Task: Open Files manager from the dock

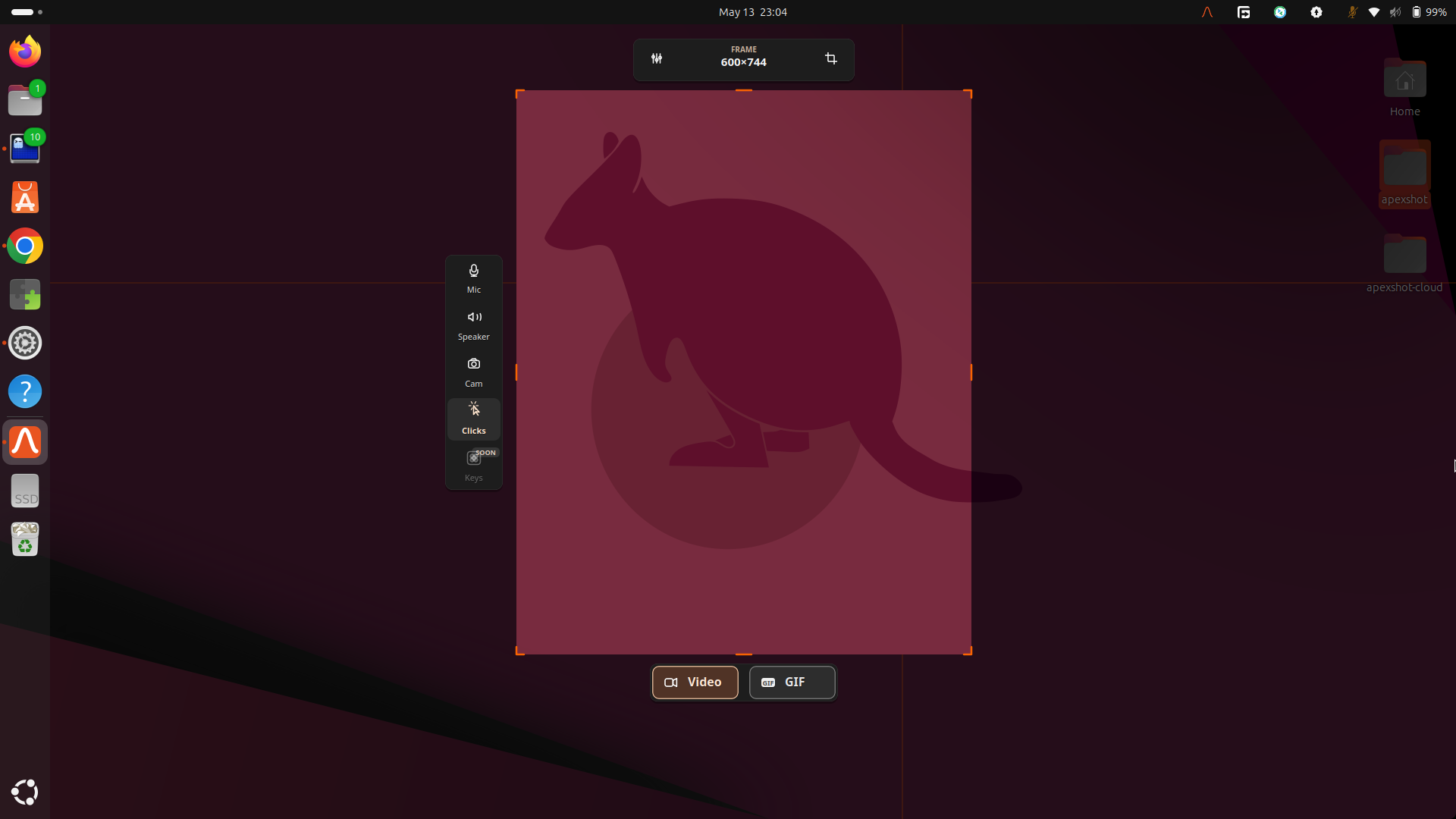Action: (x=25, y=100)
